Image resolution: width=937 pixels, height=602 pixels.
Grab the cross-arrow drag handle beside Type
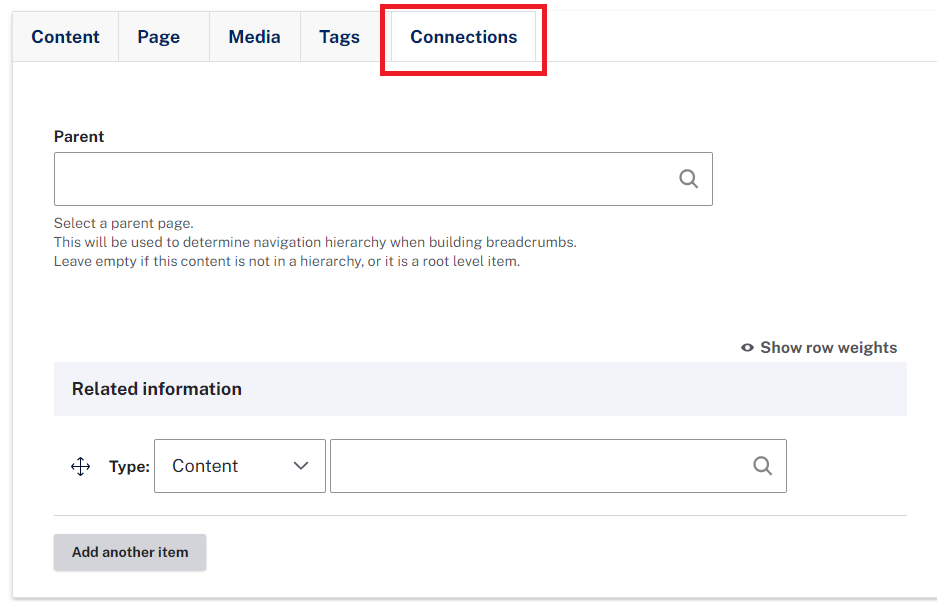click(81, 466)
